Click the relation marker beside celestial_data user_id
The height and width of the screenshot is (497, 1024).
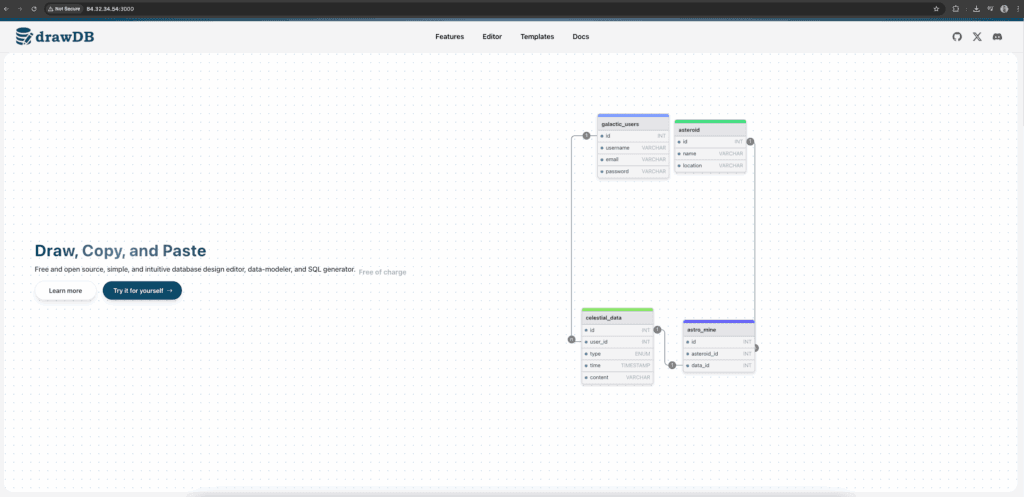click(x=571, y=340)
